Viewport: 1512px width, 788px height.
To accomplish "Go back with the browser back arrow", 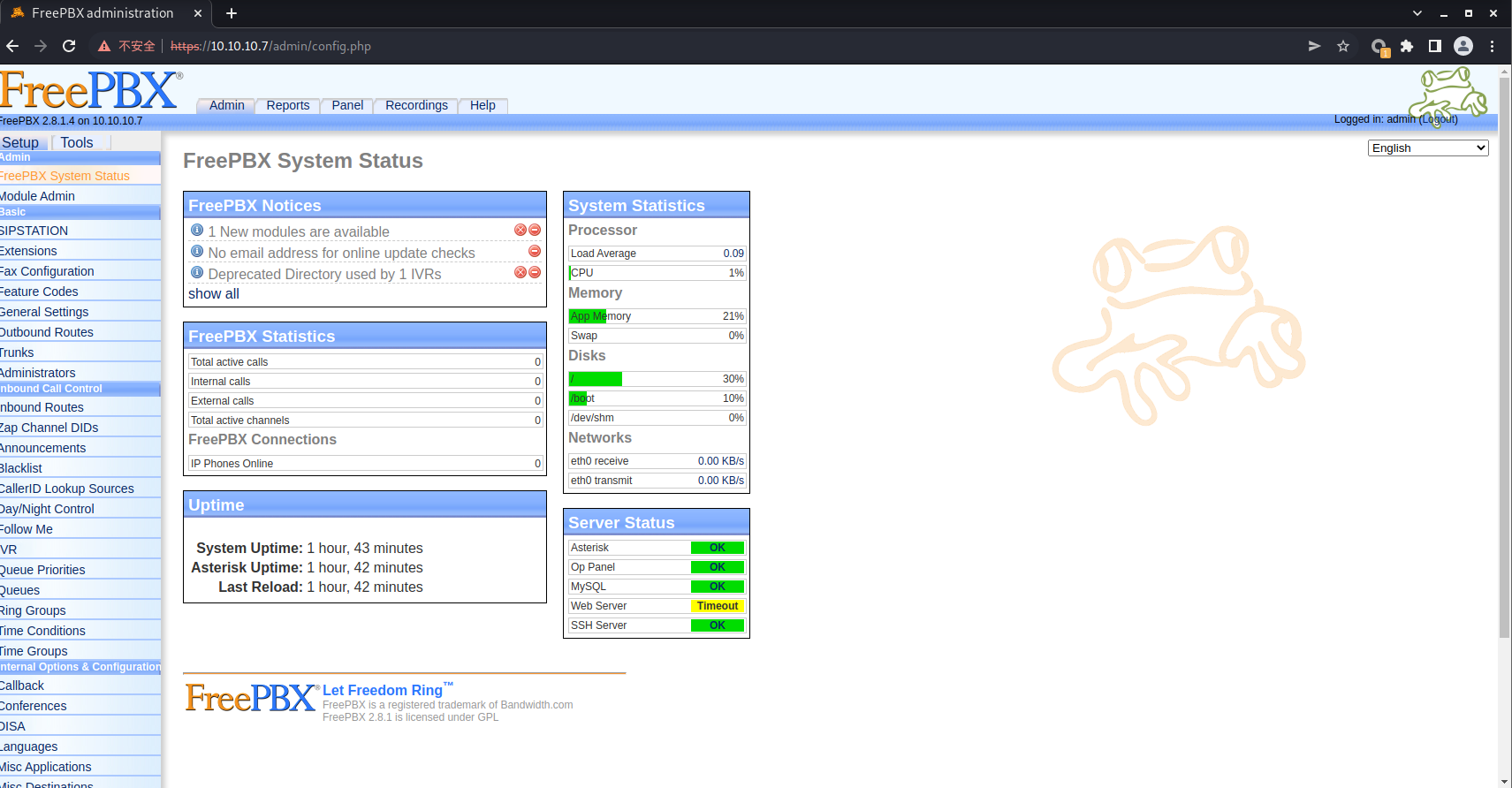I will (x=12, y=46).
